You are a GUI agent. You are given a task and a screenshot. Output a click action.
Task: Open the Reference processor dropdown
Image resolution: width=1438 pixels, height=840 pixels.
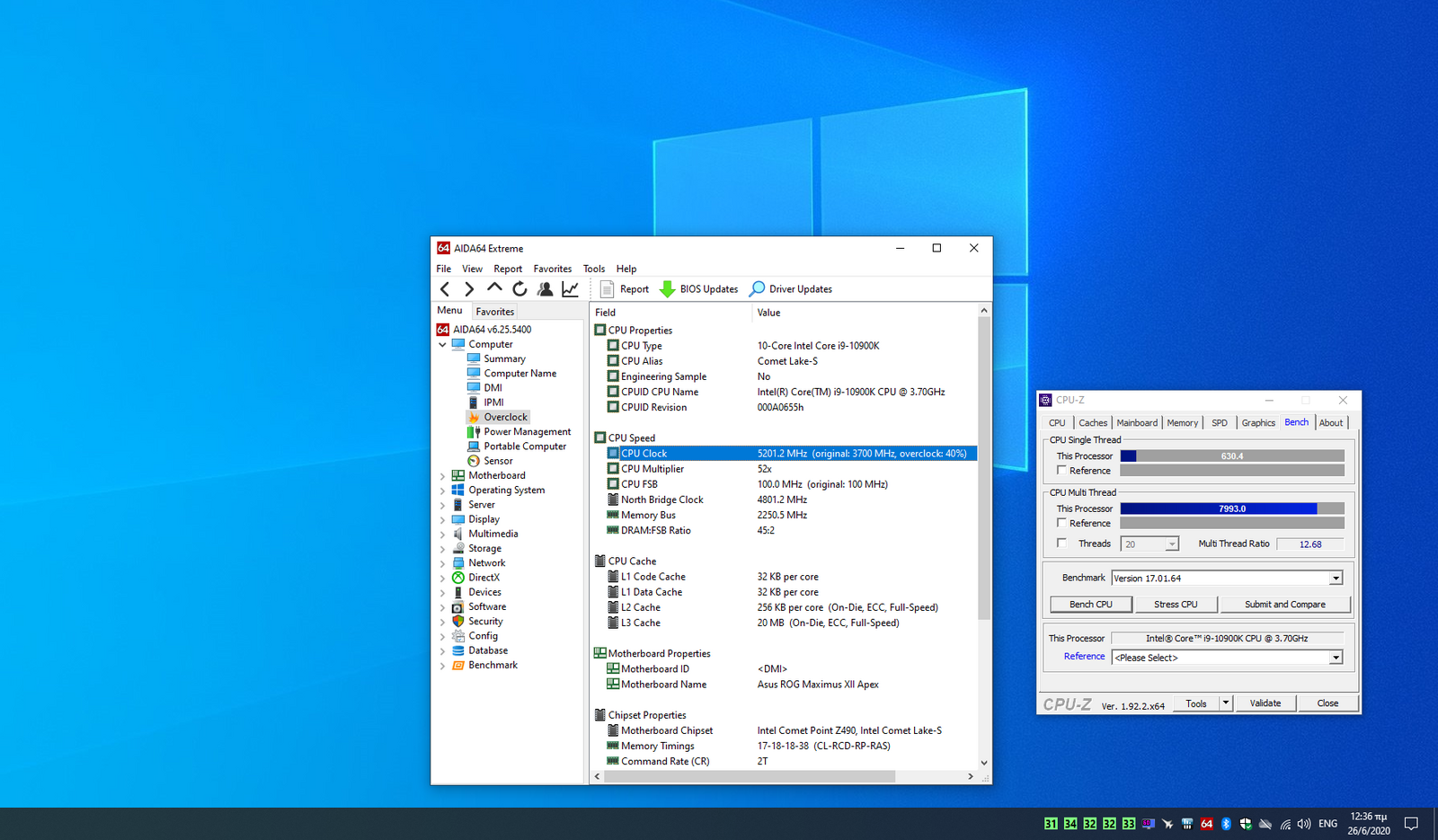tap(1336, 658)
